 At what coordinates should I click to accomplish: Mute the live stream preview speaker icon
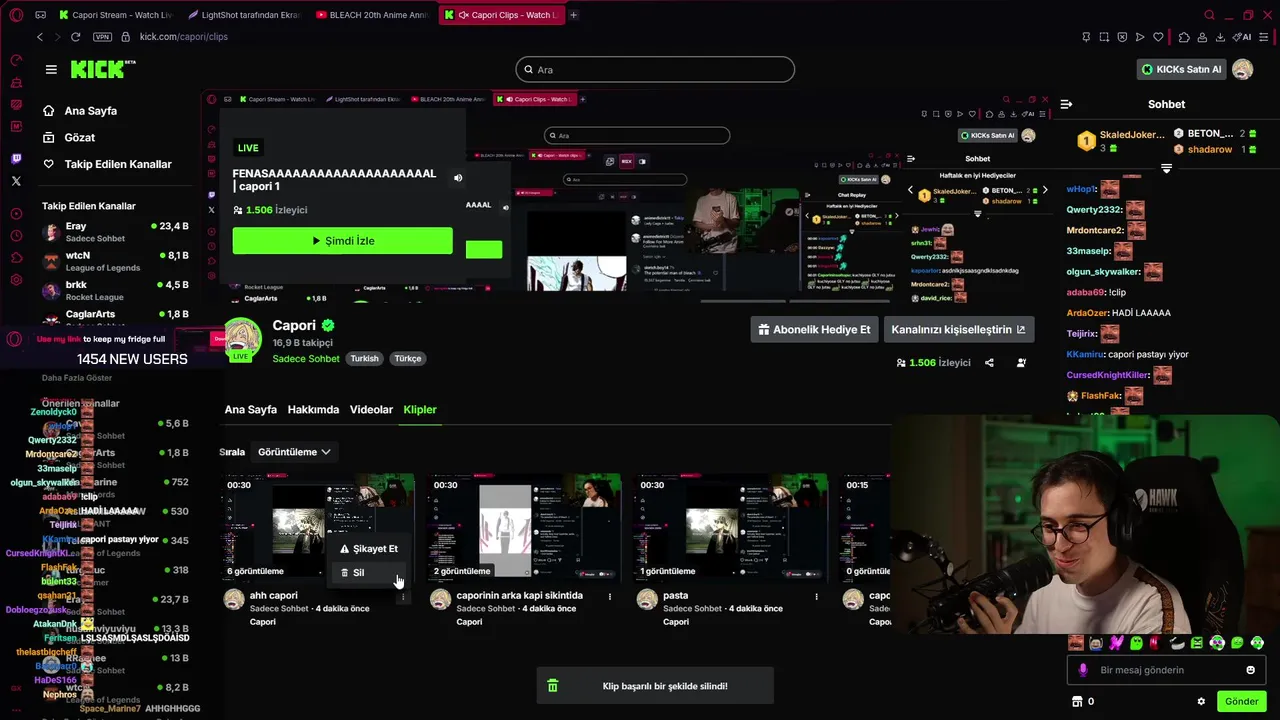pos(458,178)
